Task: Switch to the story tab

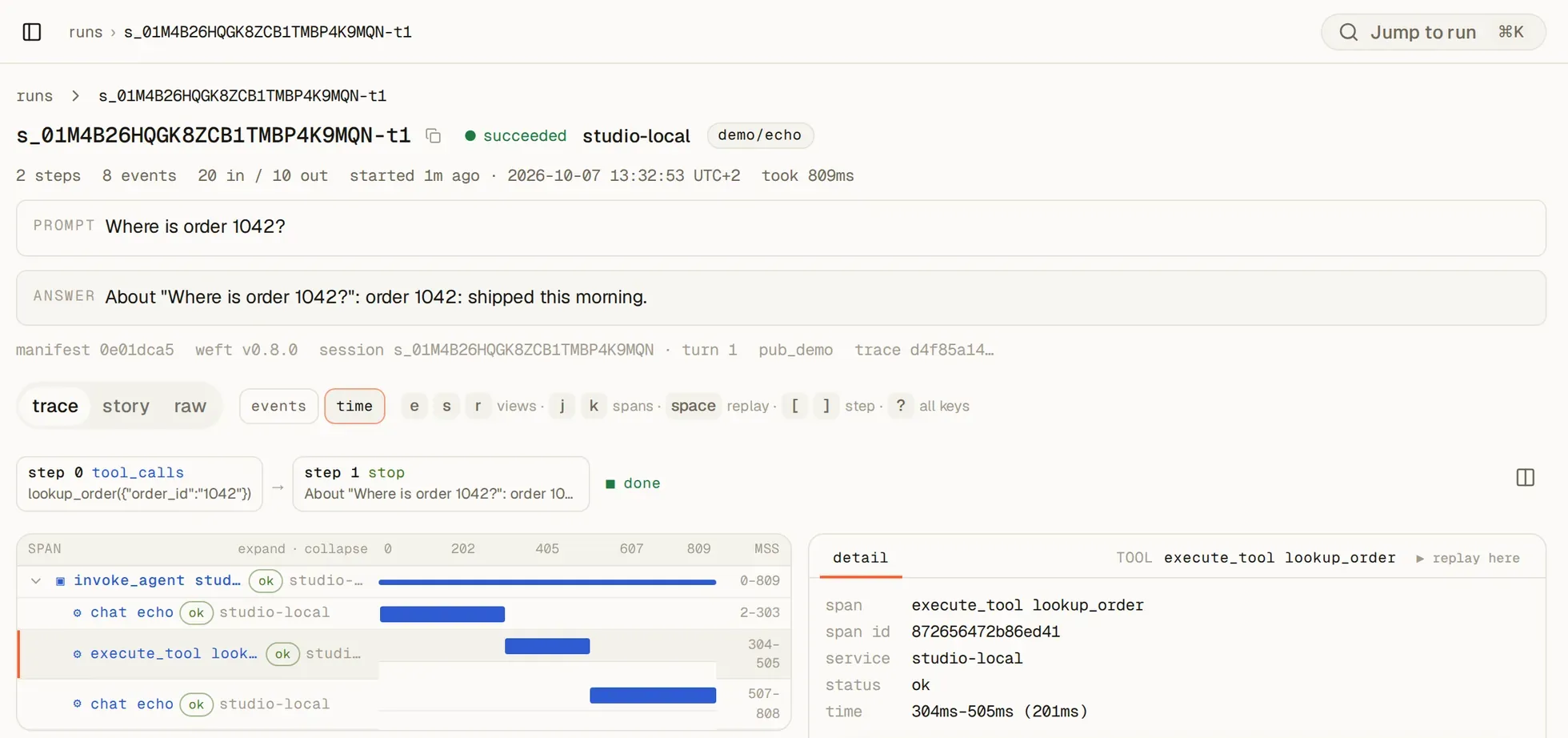Action: click(x=126, y=406)
